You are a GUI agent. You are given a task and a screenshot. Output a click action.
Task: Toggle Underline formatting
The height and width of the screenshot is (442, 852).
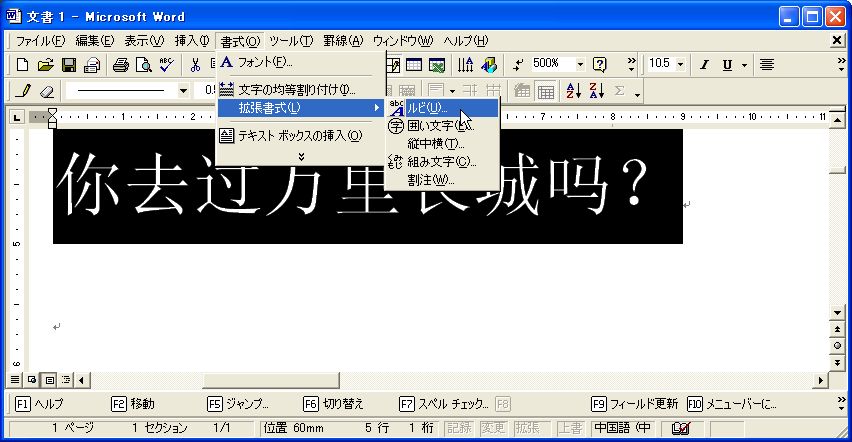727,64
